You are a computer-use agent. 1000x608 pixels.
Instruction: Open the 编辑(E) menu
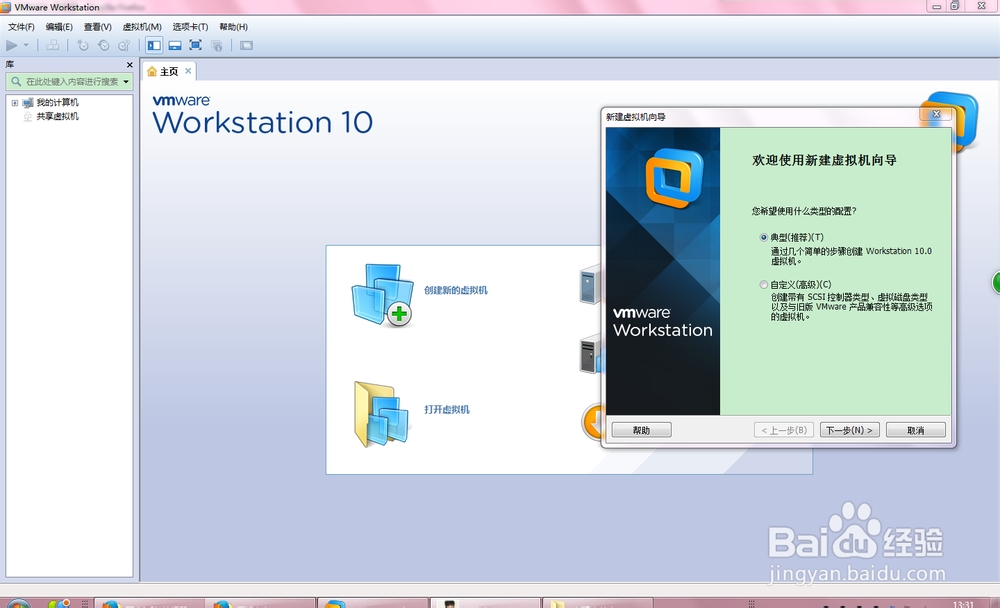pyautogui.click(x=59, y=27)
